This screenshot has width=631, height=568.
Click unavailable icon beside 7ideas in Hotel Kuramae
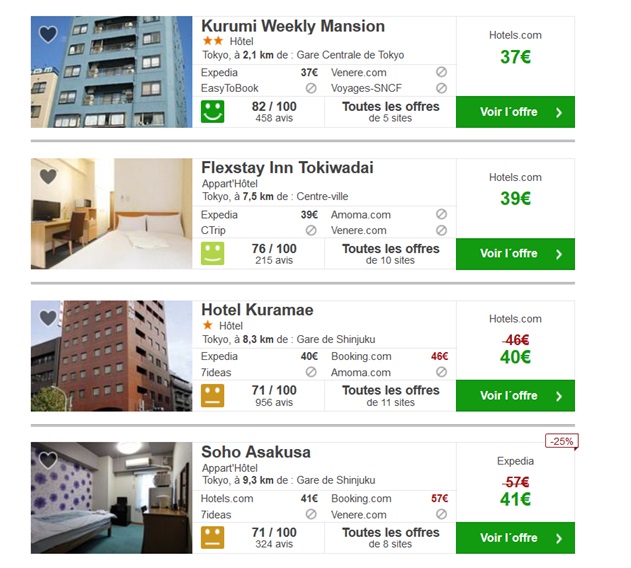pos(311,372)
